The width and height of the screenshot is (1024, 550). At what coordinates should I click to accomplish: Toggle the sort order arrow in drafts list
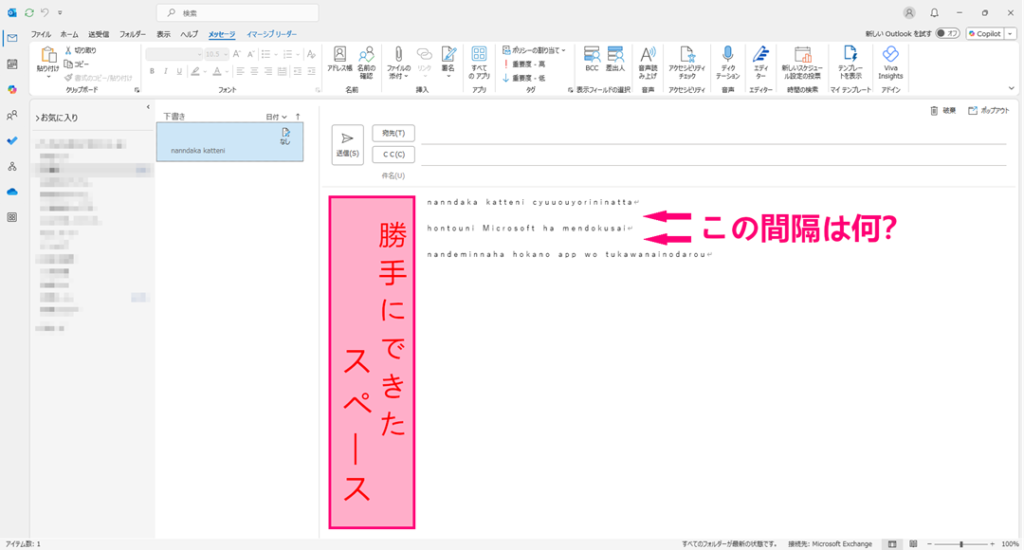297,117
